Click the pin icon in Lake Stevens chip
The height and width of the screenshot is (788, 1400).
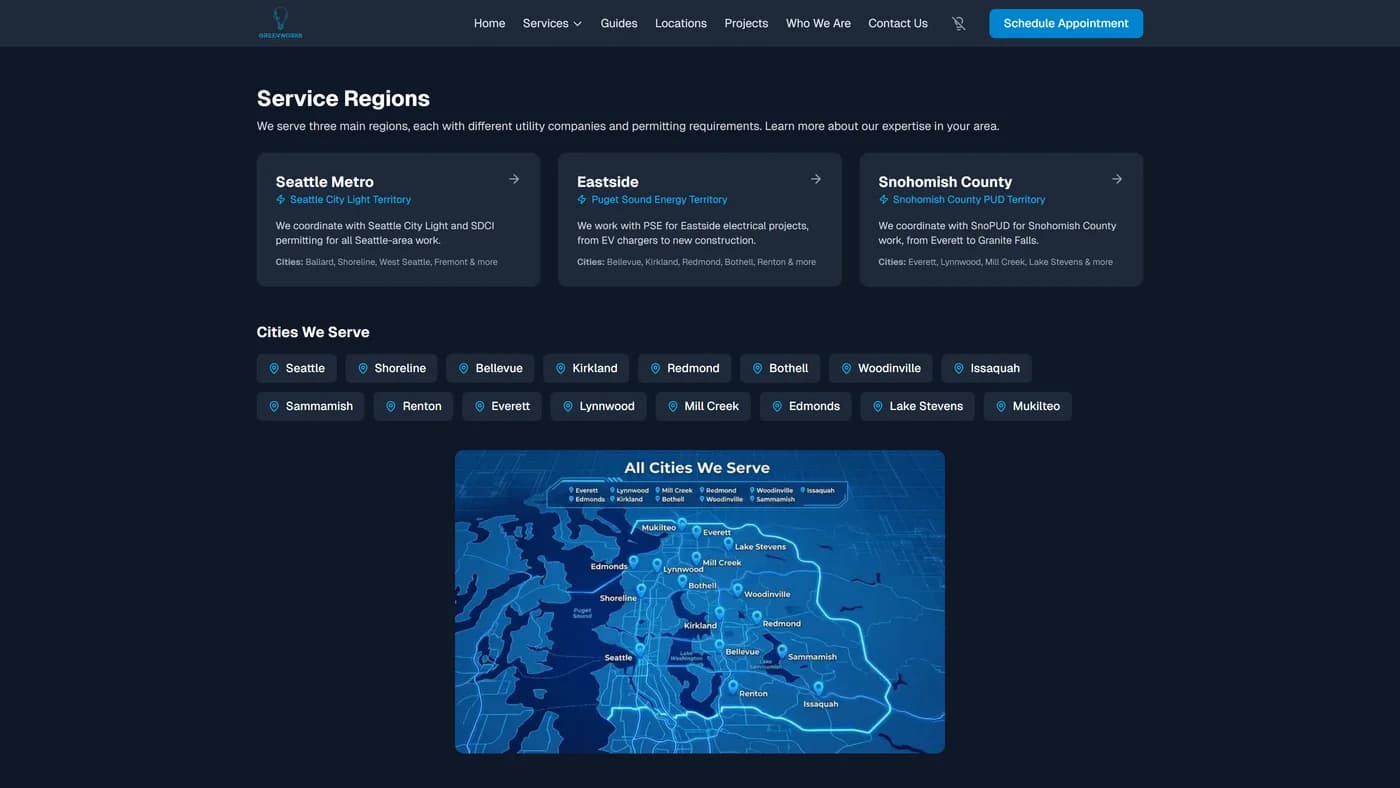point(878,406)
